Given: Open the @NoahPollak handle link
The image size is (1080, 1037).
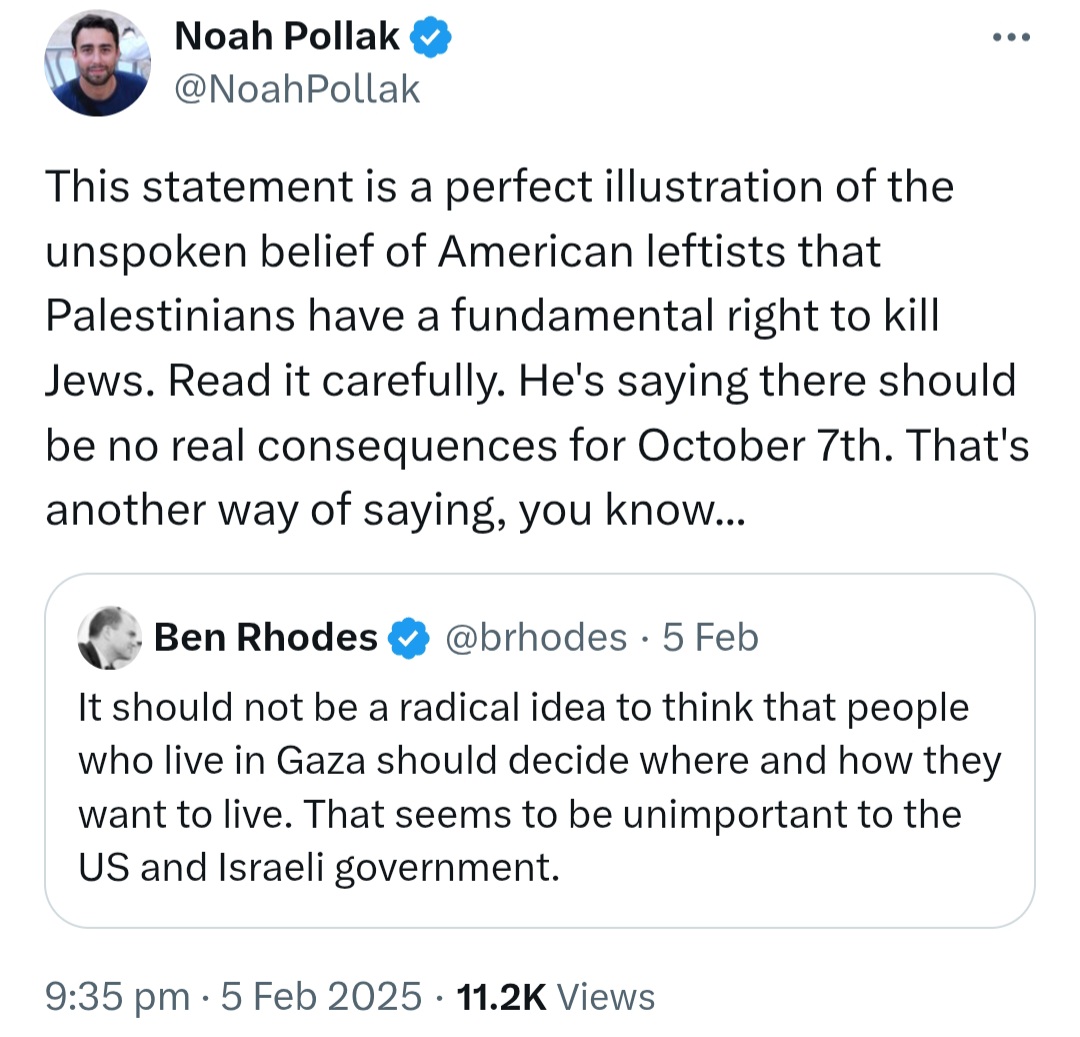Looking at the screenshot, I should tap(297, 90).
